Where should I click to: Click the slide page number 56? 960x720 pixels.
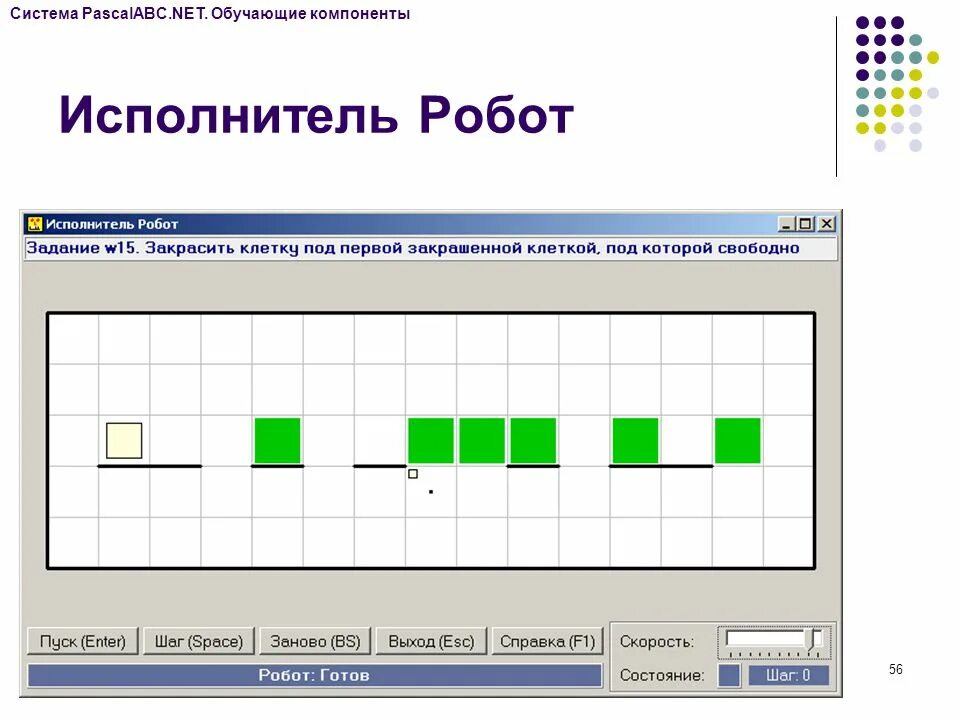(x=896, y=669)
